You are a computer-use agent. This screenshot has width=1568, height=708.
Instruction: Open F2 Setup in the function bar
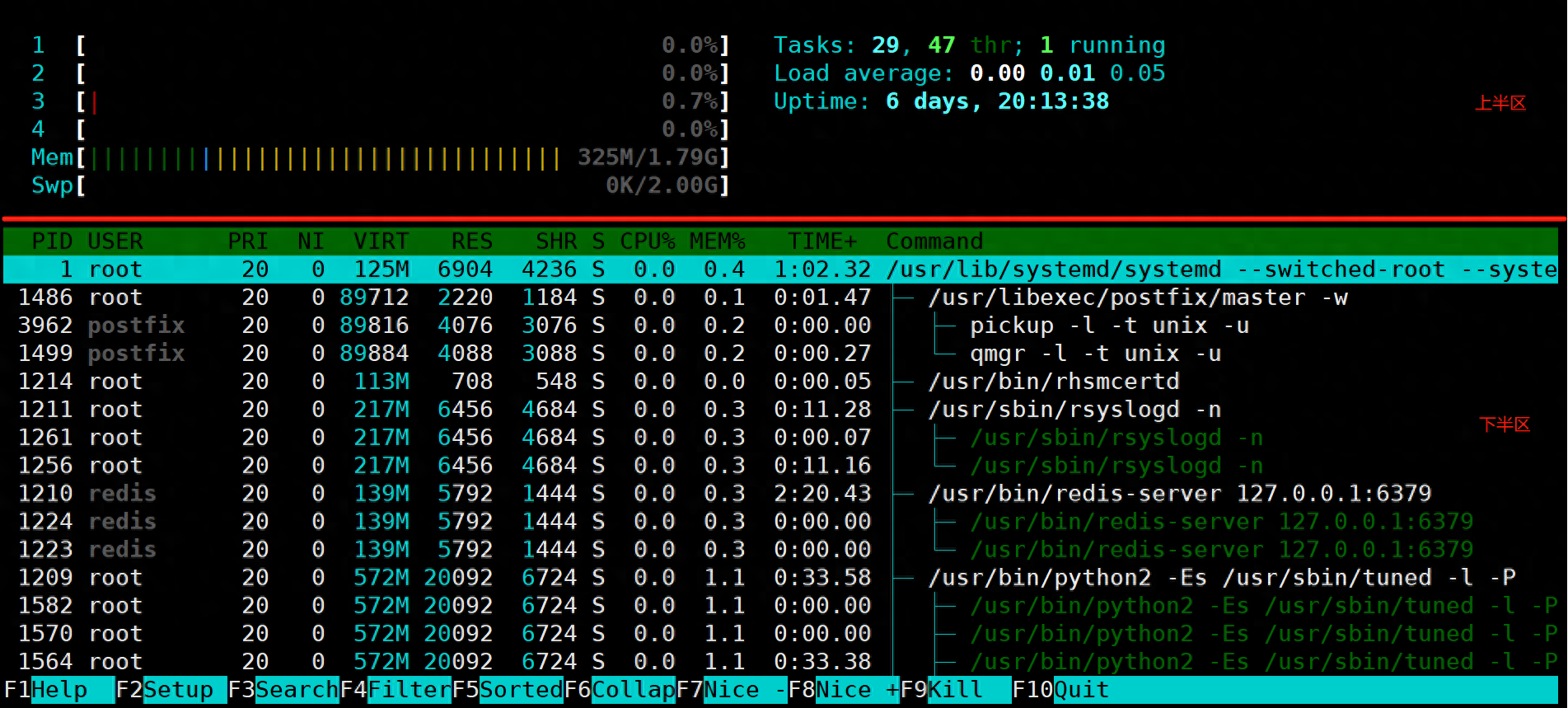[171, 690]
